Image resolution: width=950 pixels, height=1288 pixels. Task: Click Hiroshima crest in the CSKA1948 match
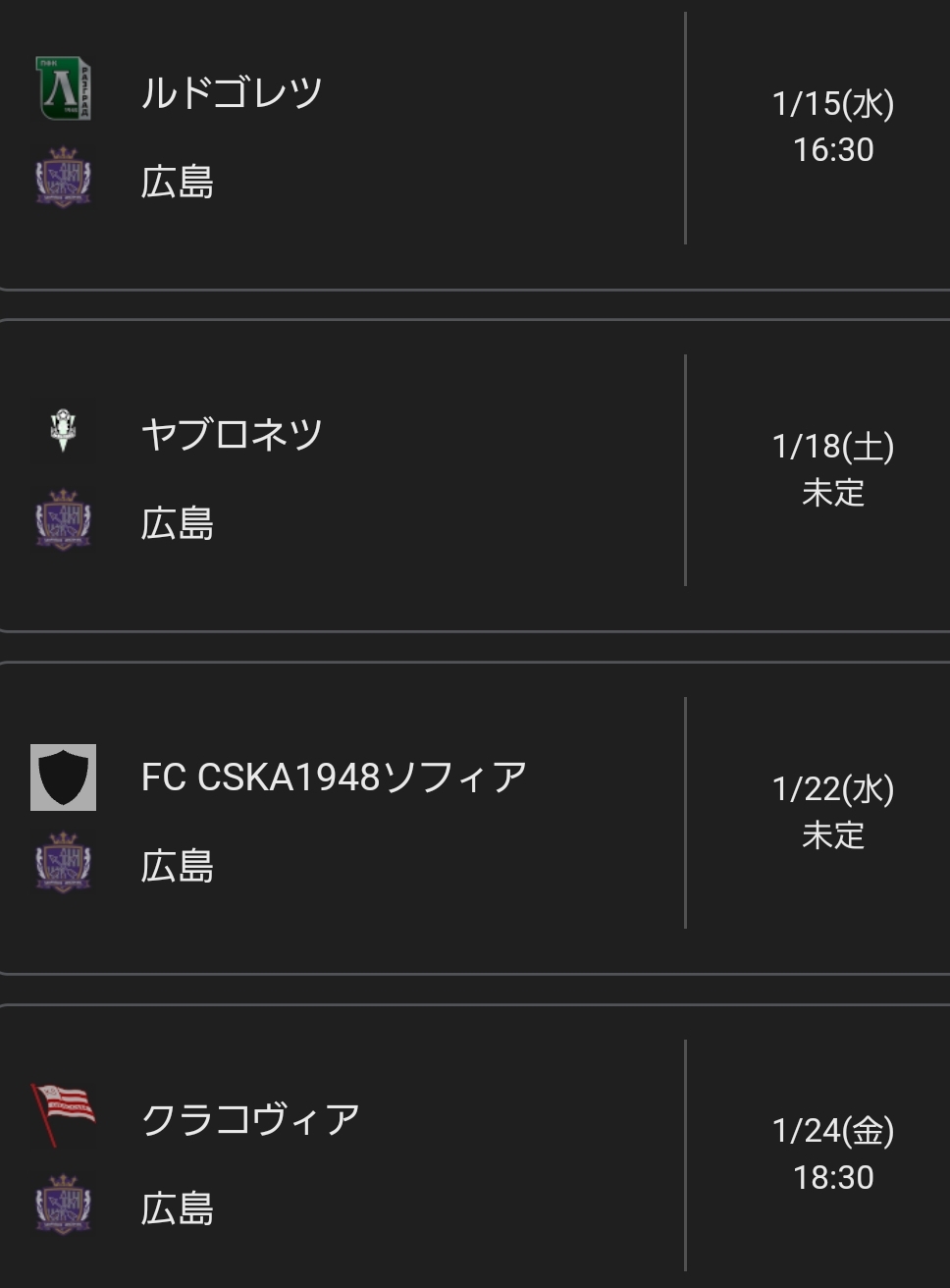click(63, 863)
